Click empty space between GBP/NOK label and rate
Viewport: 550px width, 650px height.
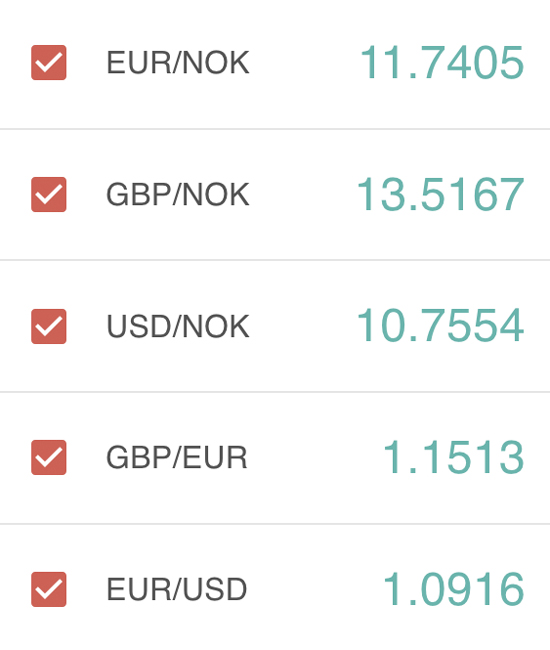click(303, 194)
